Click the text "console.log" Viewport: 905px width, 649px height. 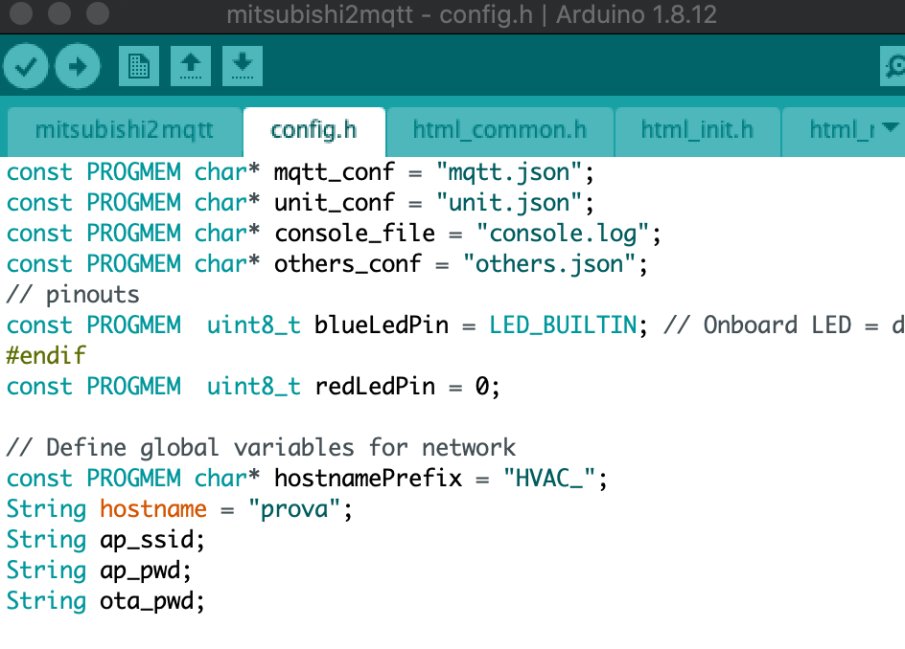point(563,234)
